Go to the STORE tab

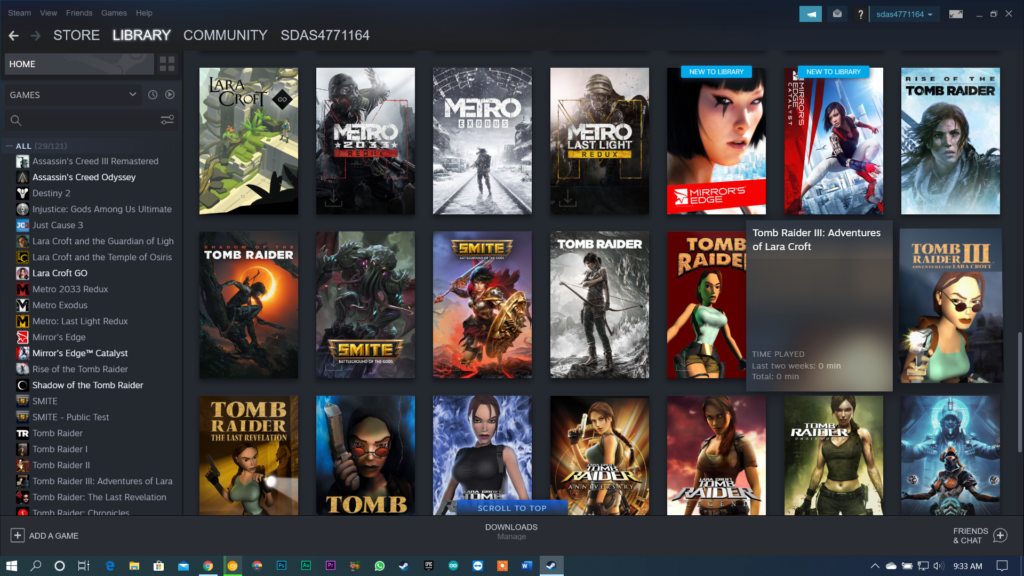76,35
